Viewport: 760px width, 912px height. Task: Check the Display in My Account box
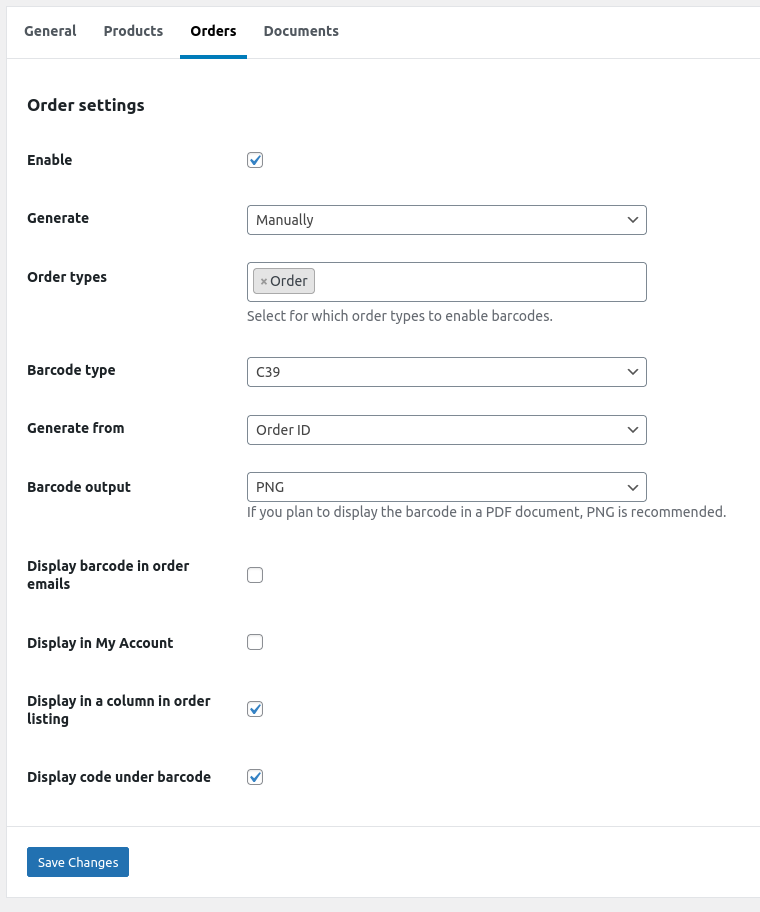click(x=255, y=642)
